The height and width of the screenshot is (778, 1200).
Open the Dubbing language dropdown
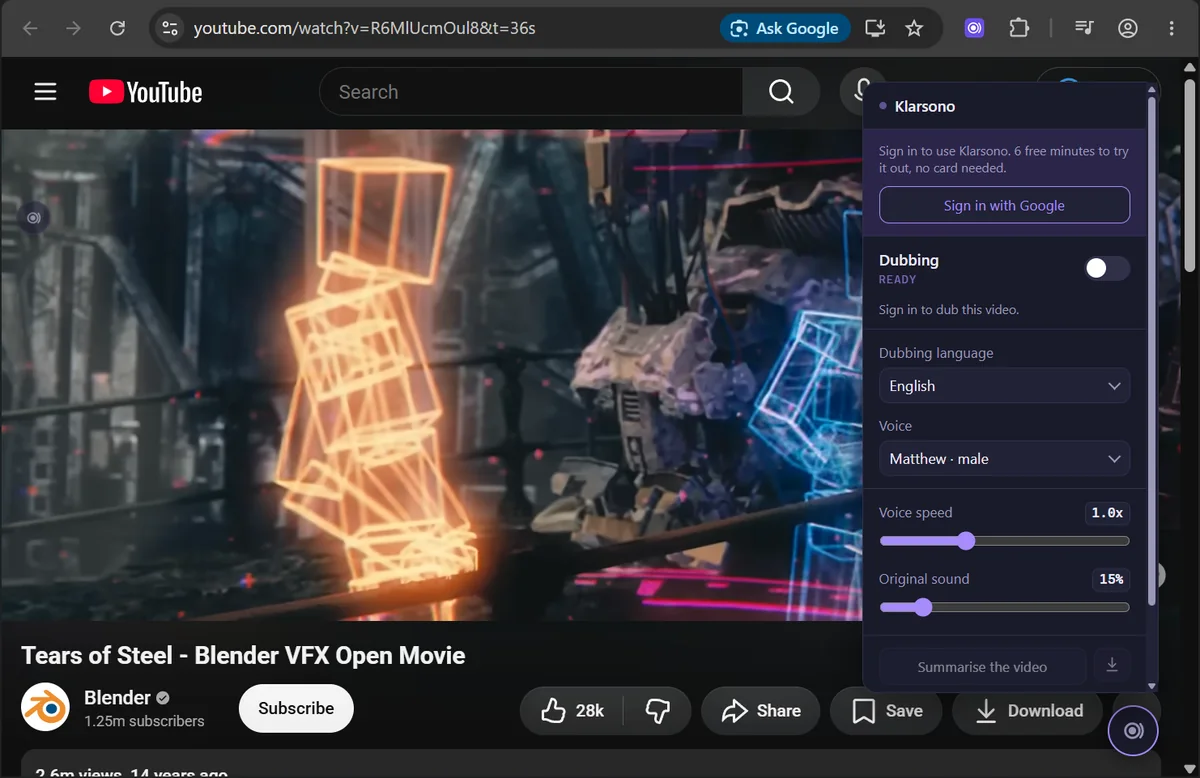1004,386
